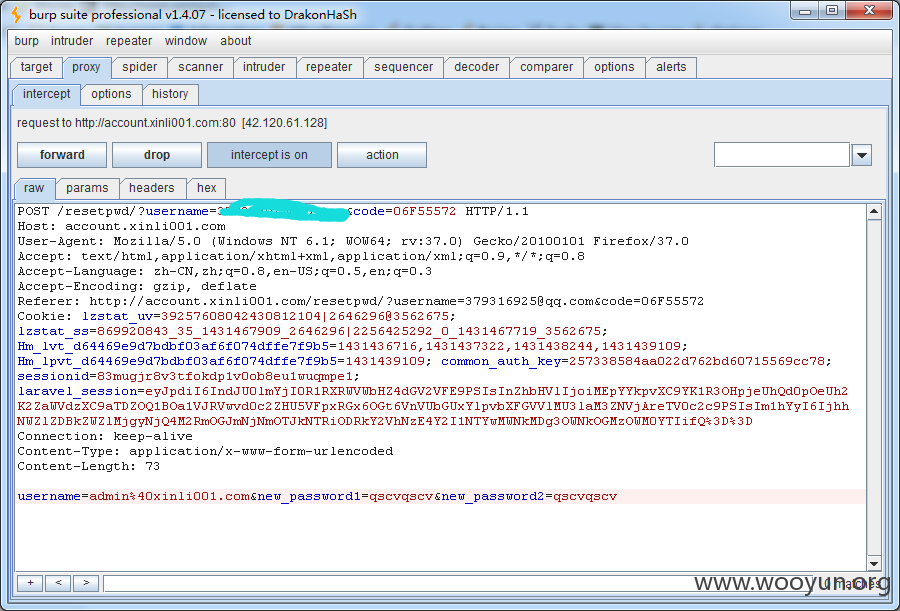Select the proxy tab

[86, 67]
